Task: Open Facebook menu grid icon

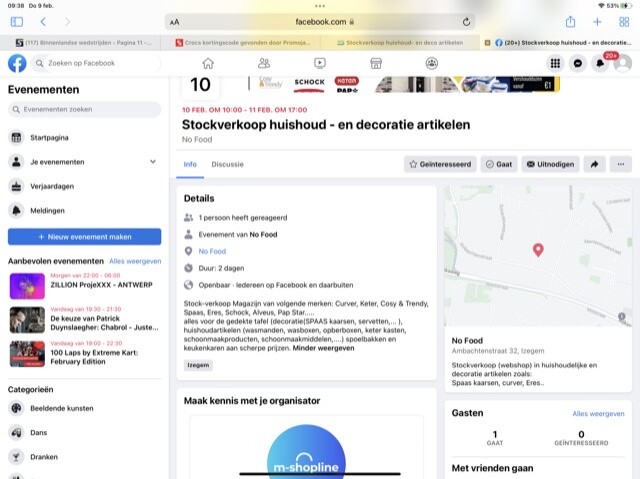Action: (555, 63)
